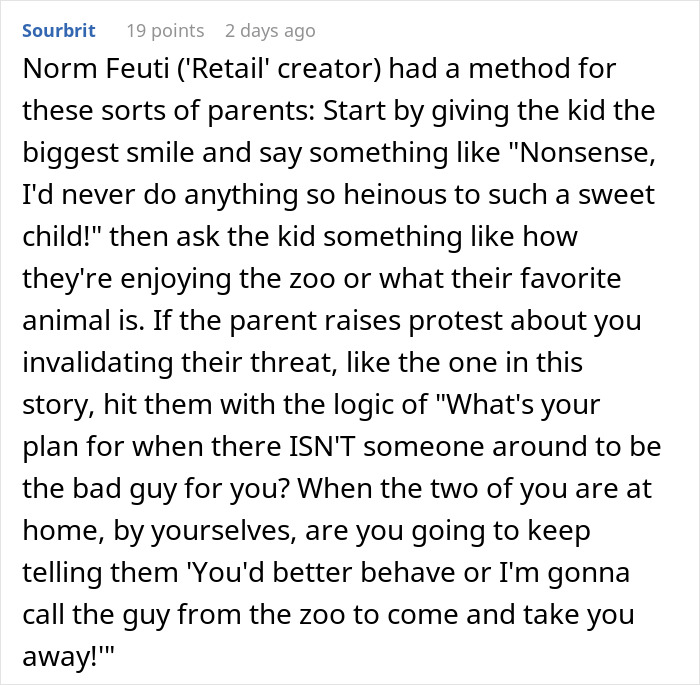Click the name Norm Feuti in comment
The height and width of the screenshot is (685, 700).
[96, 69]
